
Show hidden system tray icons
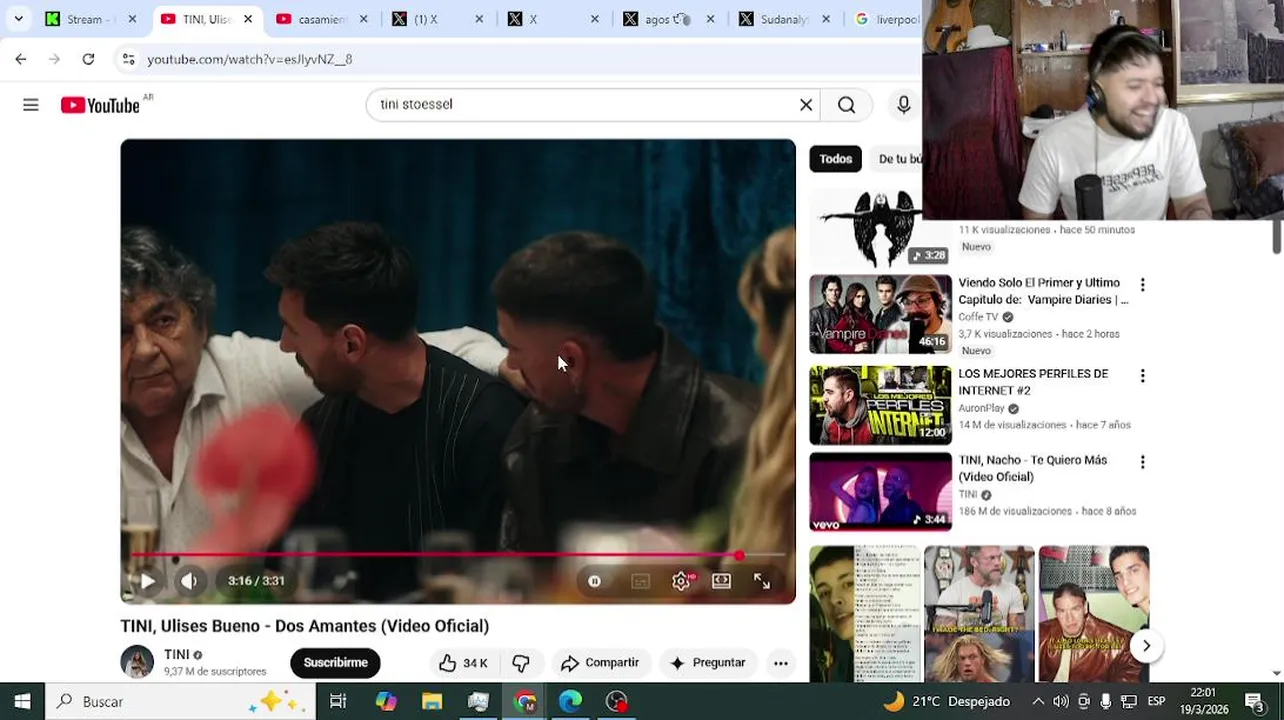click(1038, 701)
